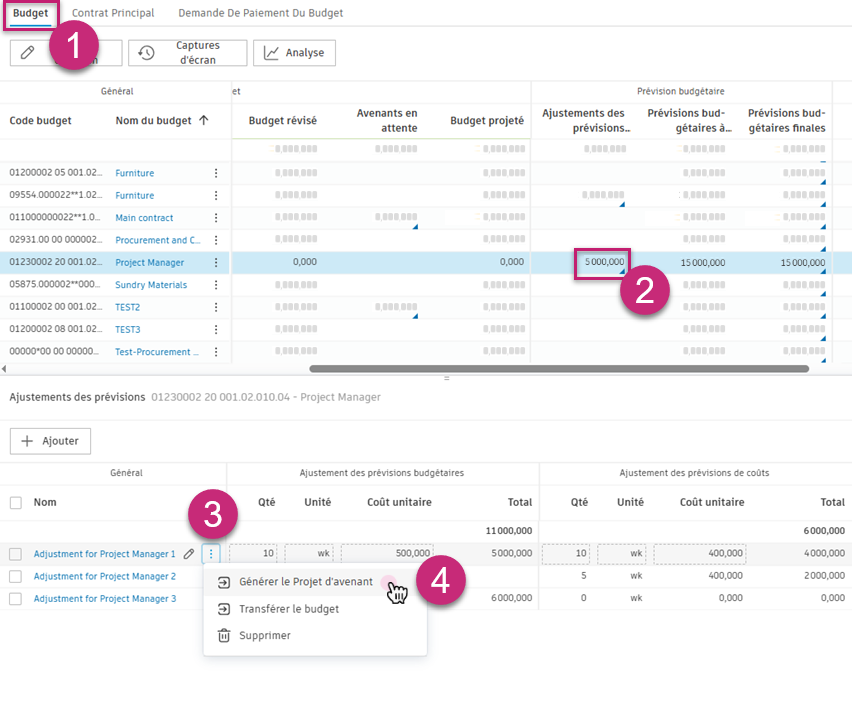The height and width of the screenshot is (702, 852).
Task: Check Adjustment for Project Manager 1 checkbox
Action: click(x=16, y=554)
